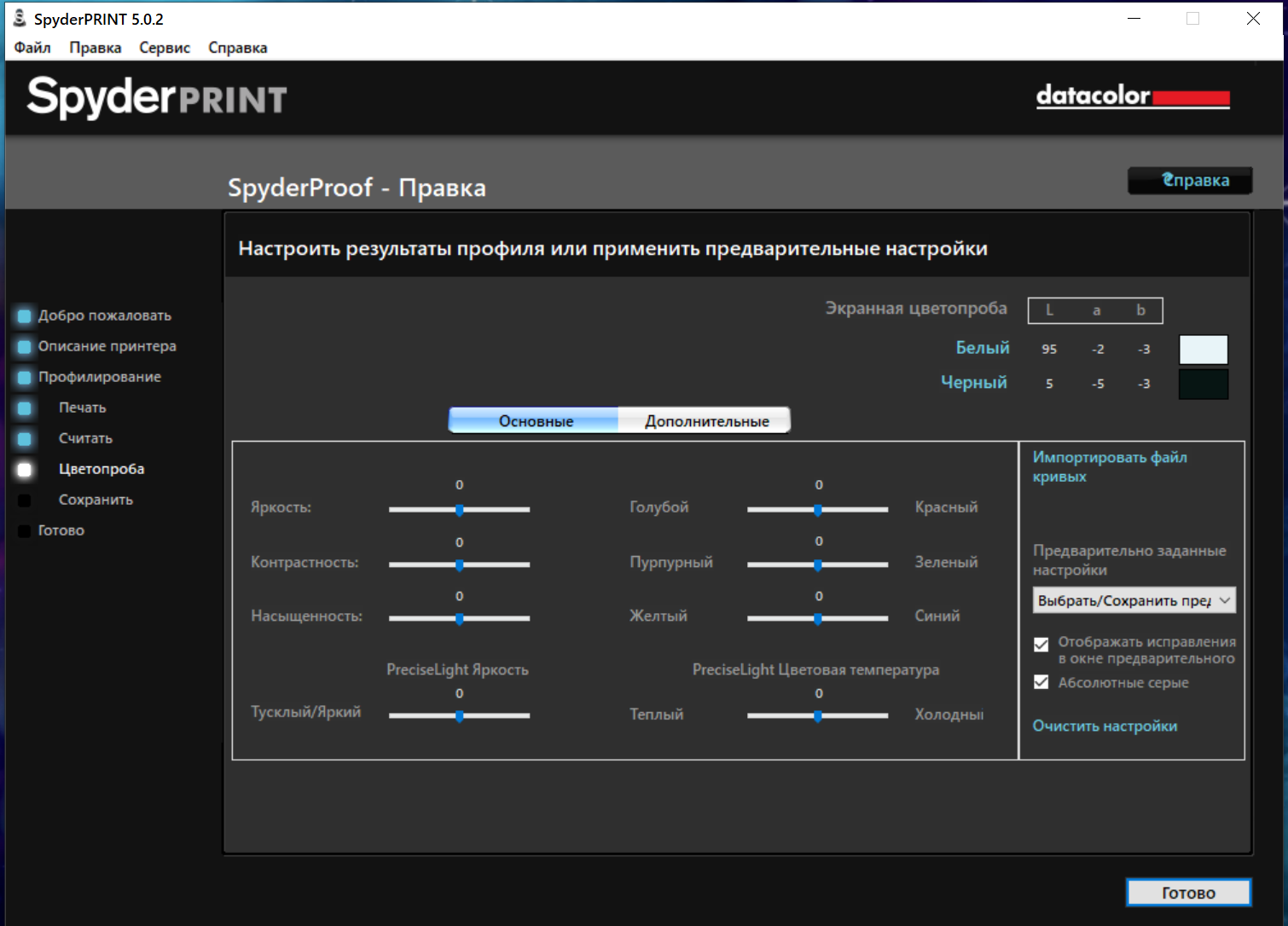Click the step indicator beside Считать
Viewport: 1288px width, 926px height.
point(25,438)
